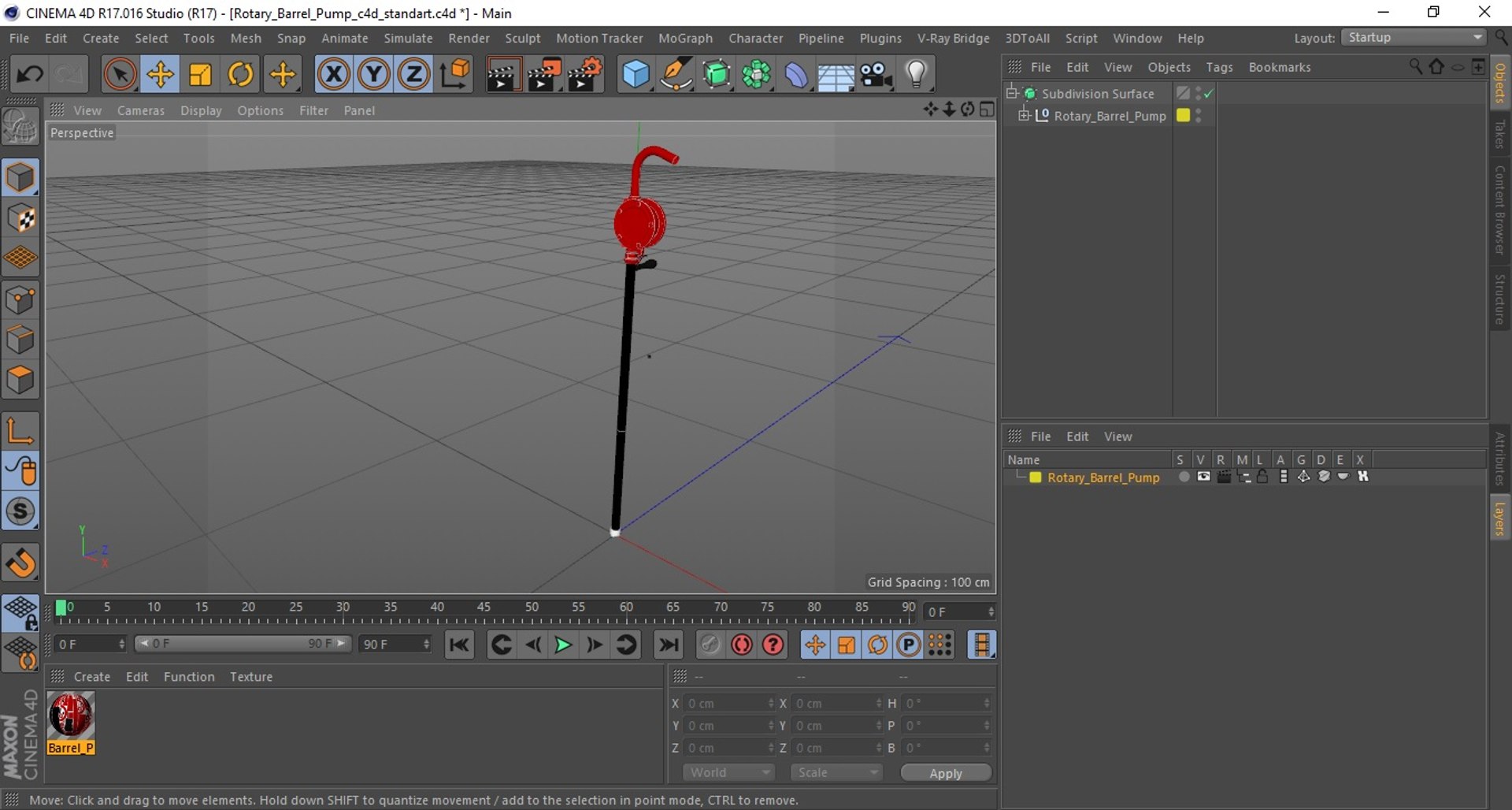Jump to start of animation
The image size is (1512, 810).
(x=459, y=645)
